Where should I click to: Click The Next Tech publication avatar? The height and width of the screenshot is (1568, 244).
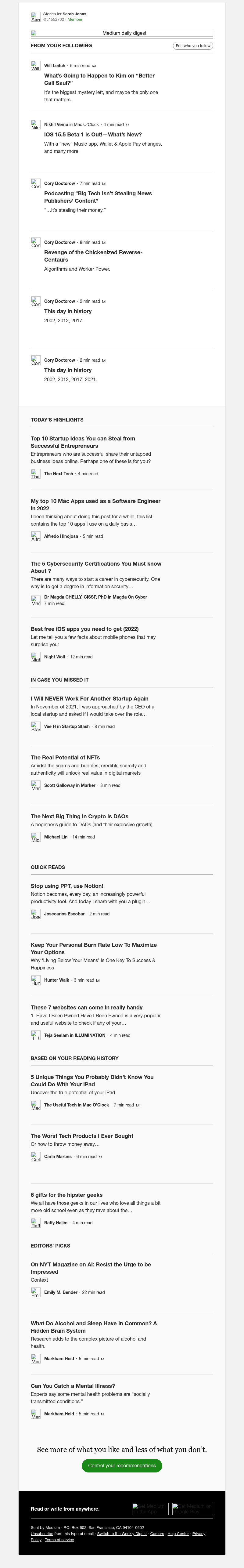click(x=35, y=473)
